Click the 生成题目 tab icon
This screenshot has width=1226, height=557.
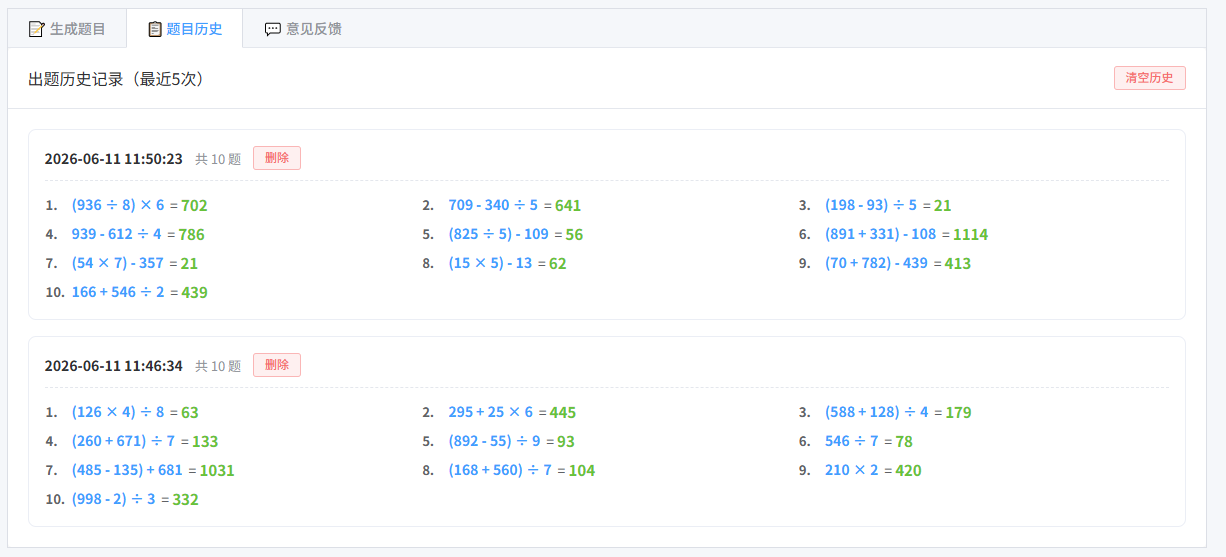36,29
